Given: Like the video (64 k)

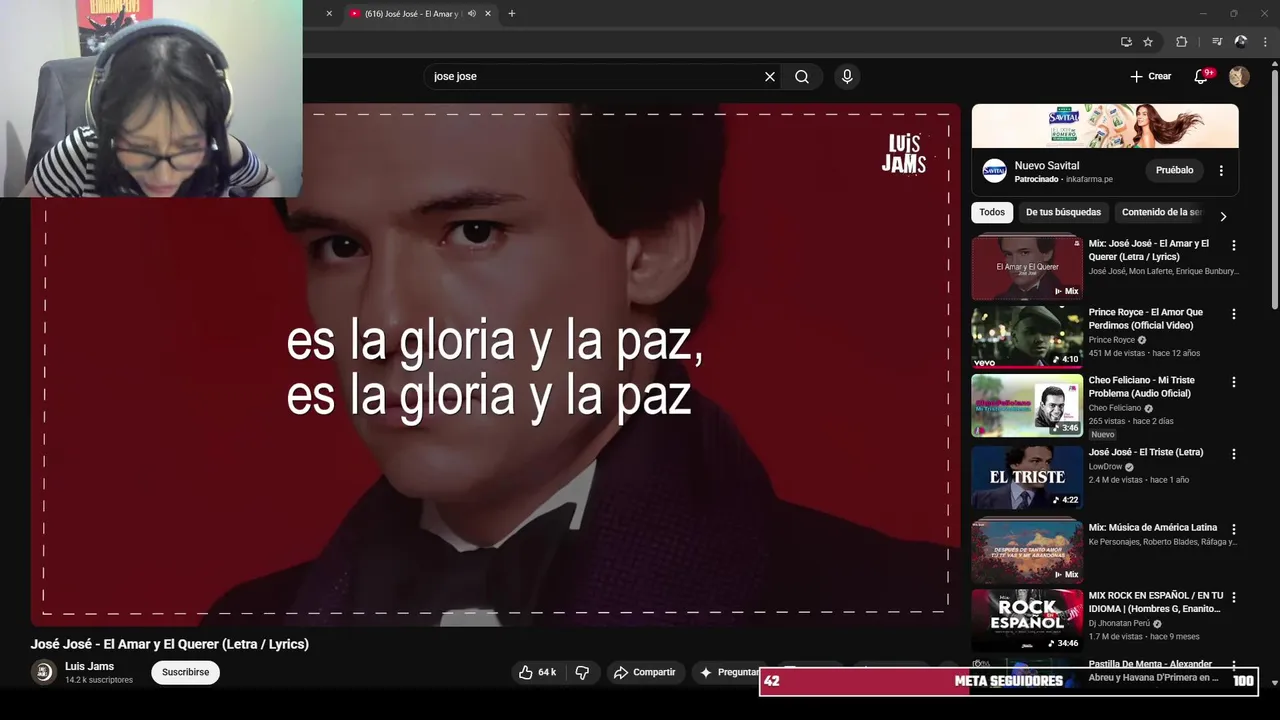Looking at the screenshot, I should click(x=537, y=672).
